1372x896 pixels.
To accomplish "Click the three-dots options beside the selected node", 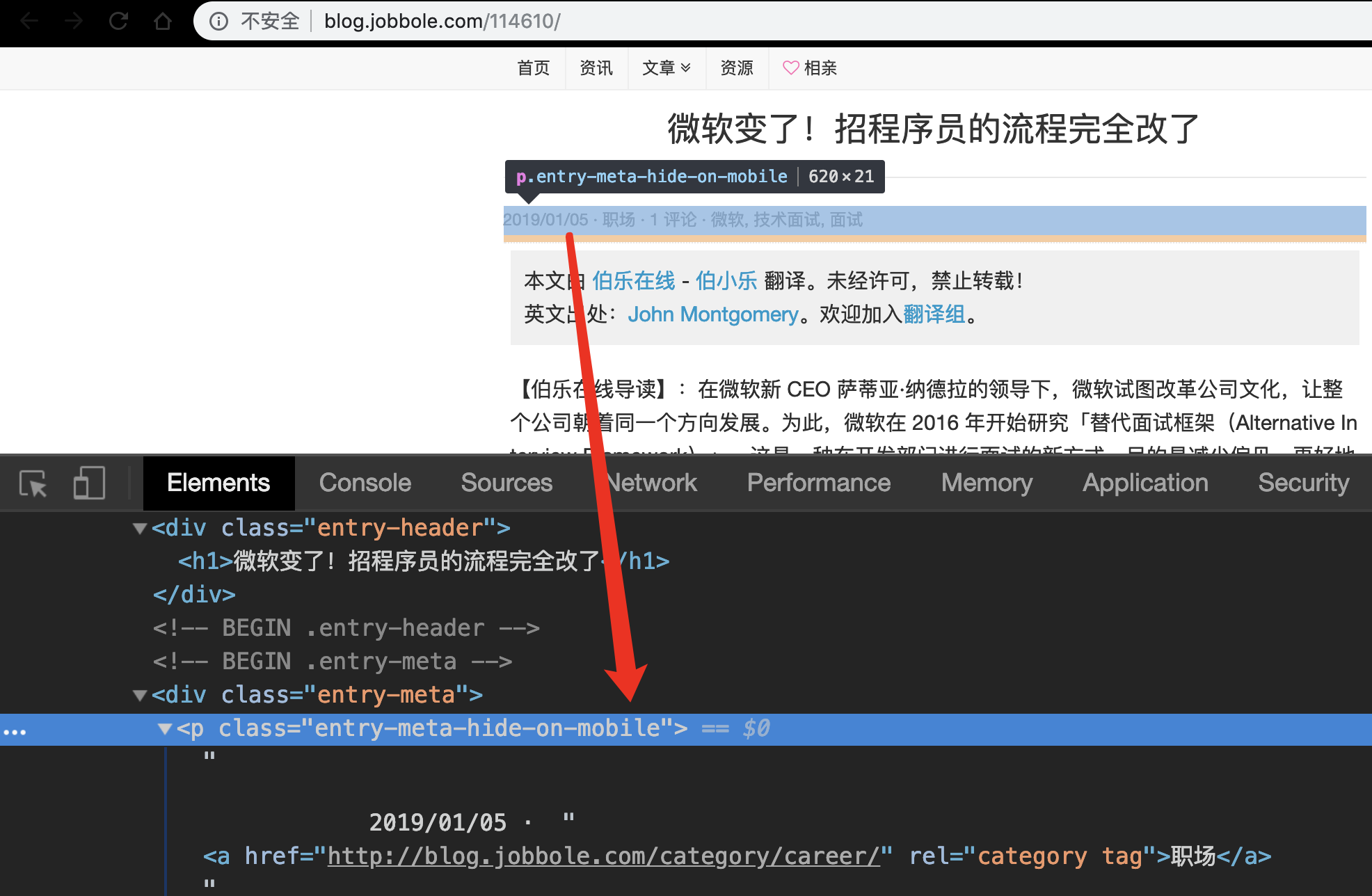I will pyautogui.click(x=15, y=732).
